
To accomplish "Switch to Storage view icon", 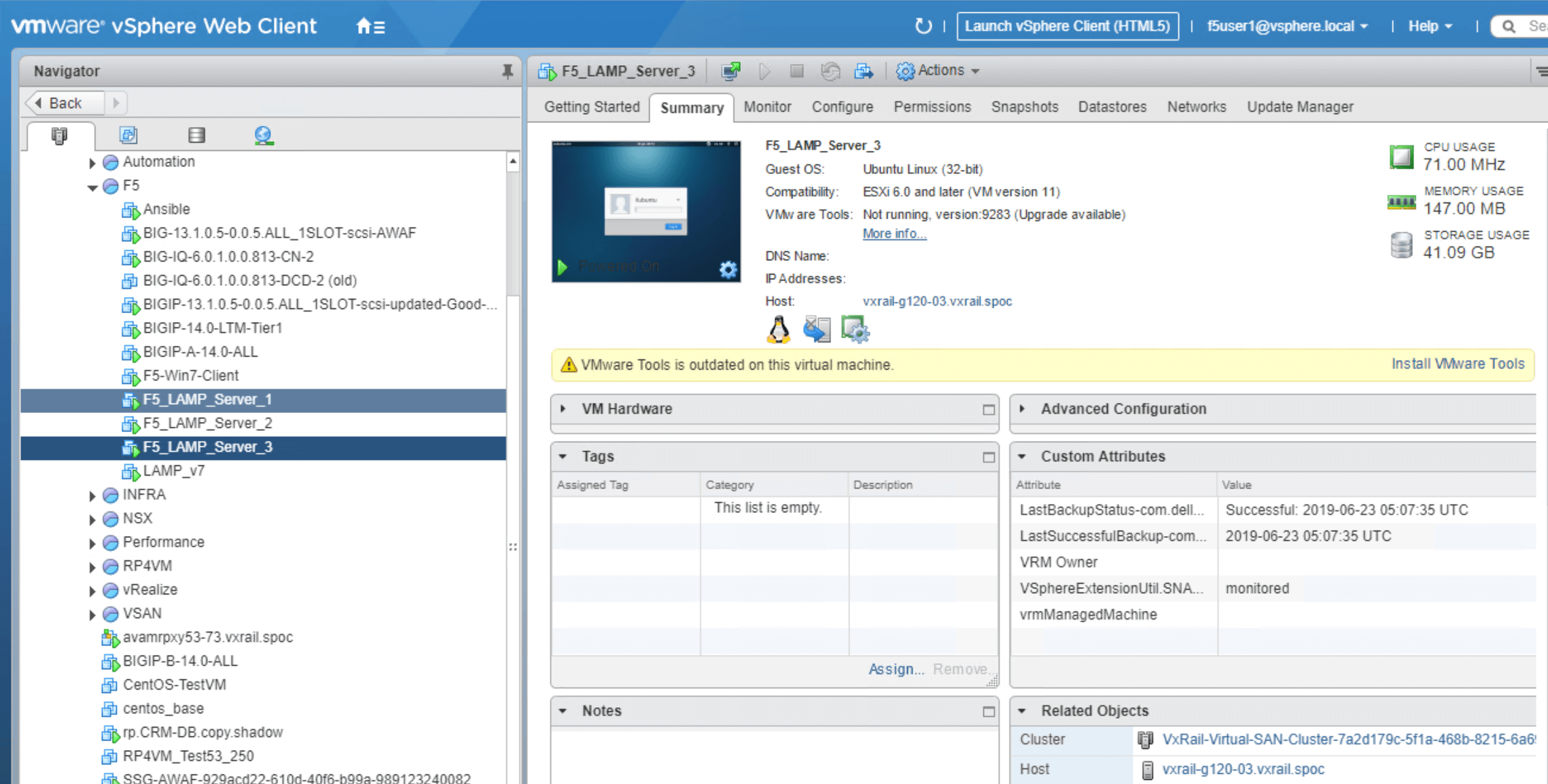I will coord(196,135).
